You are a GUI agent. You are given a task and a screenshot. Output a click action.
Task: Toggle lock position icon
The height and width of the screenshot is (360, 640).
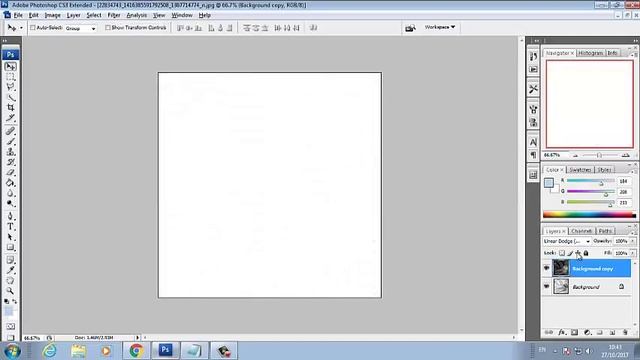pos(578,253)
